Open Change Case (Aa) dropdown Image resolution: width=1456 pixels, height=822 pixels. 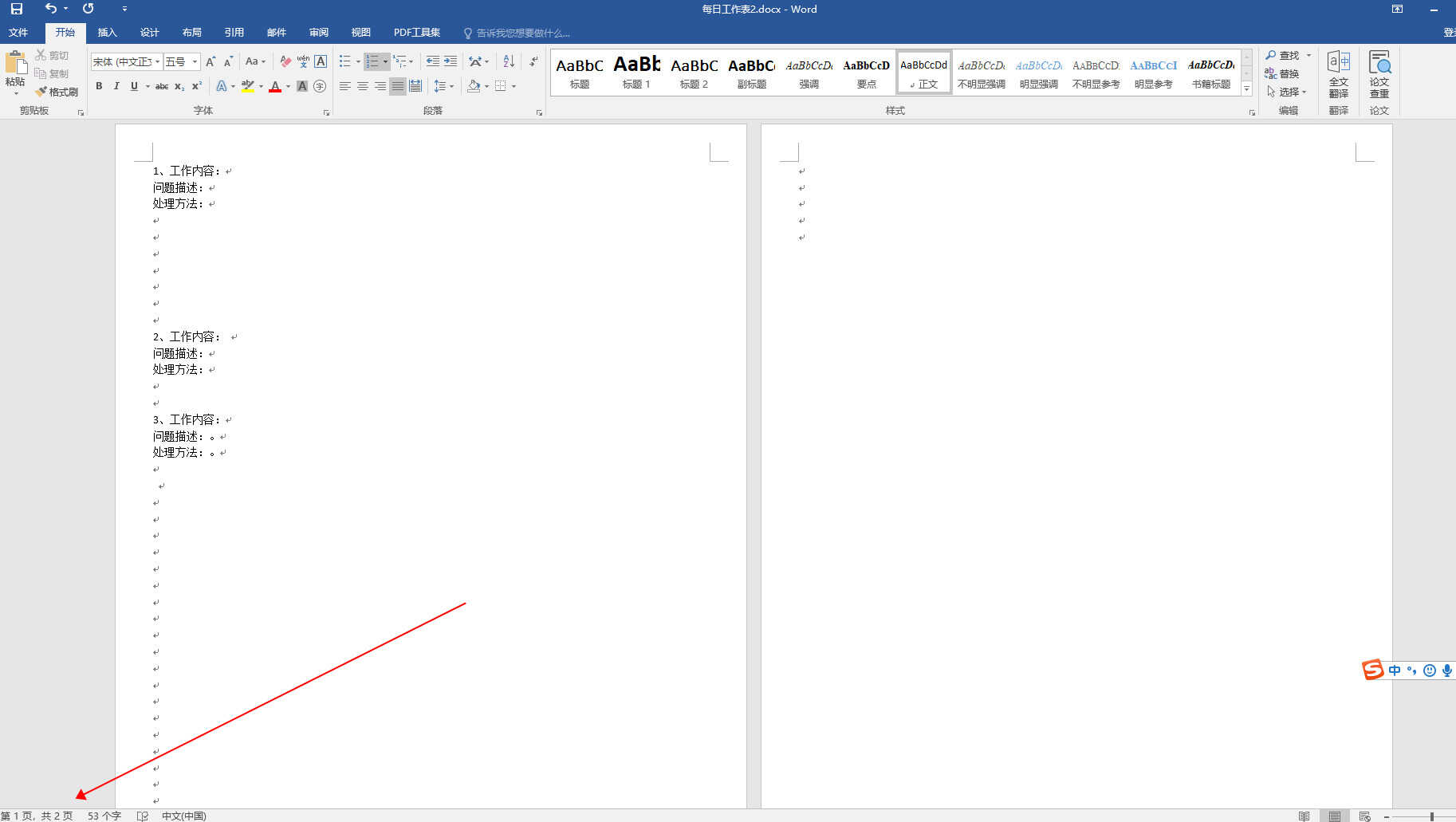(x=255, y=61)
